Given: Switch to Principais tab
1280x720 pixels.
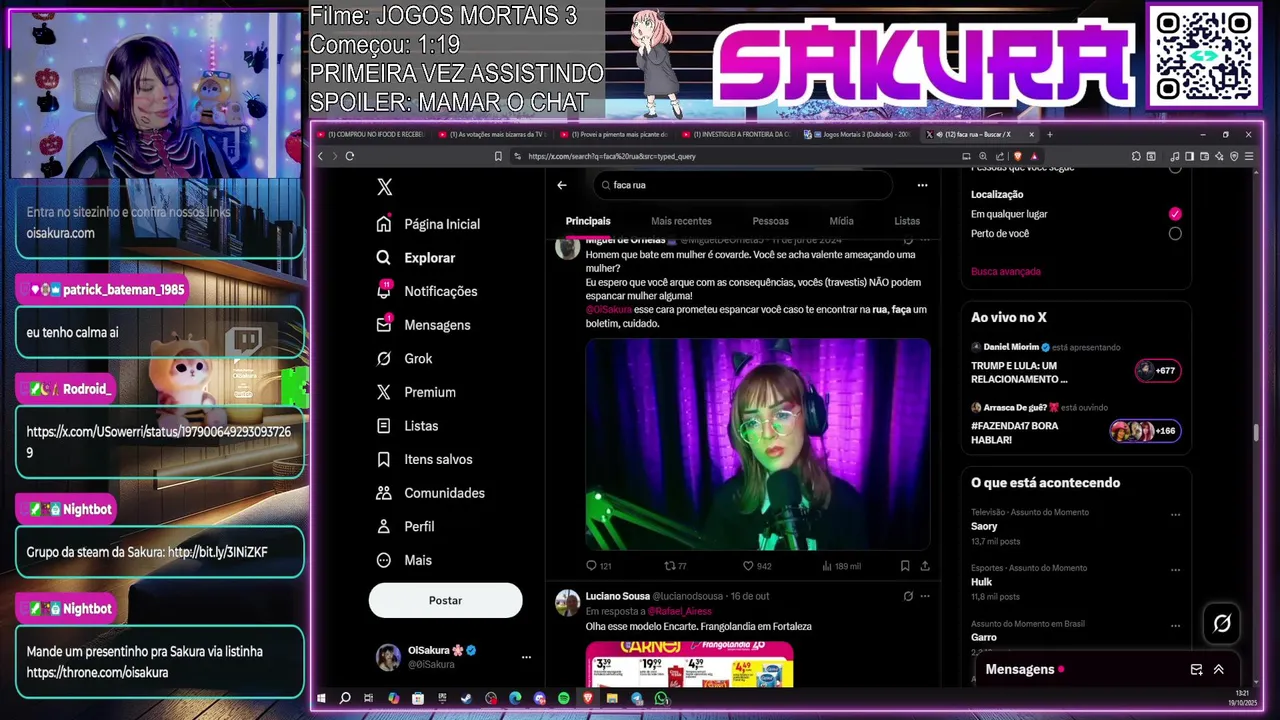Looking at the screenshot, I should point(588,221).
